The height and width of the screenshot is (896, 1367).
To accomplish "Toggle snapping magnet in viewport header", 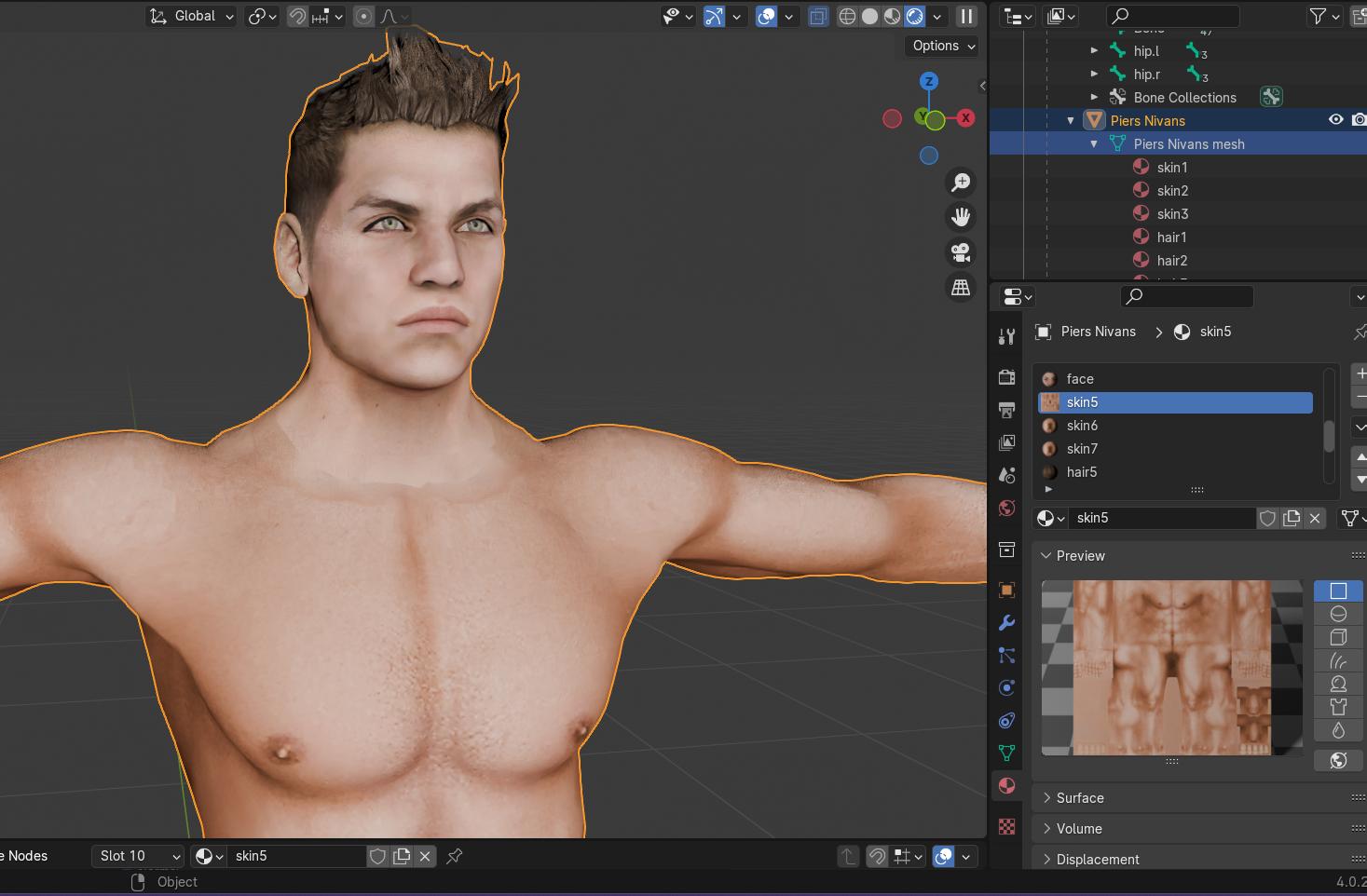I will click(297, 16).
